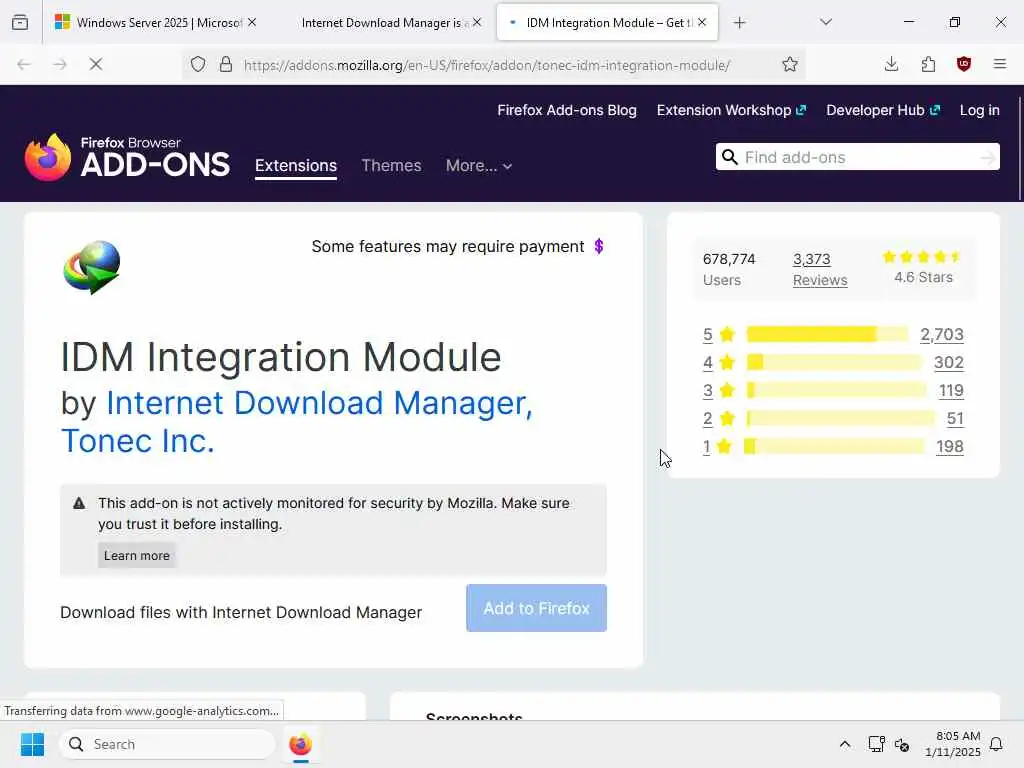
Task: Click the muted volume tray icon
Action: click(x=903, y=744)
